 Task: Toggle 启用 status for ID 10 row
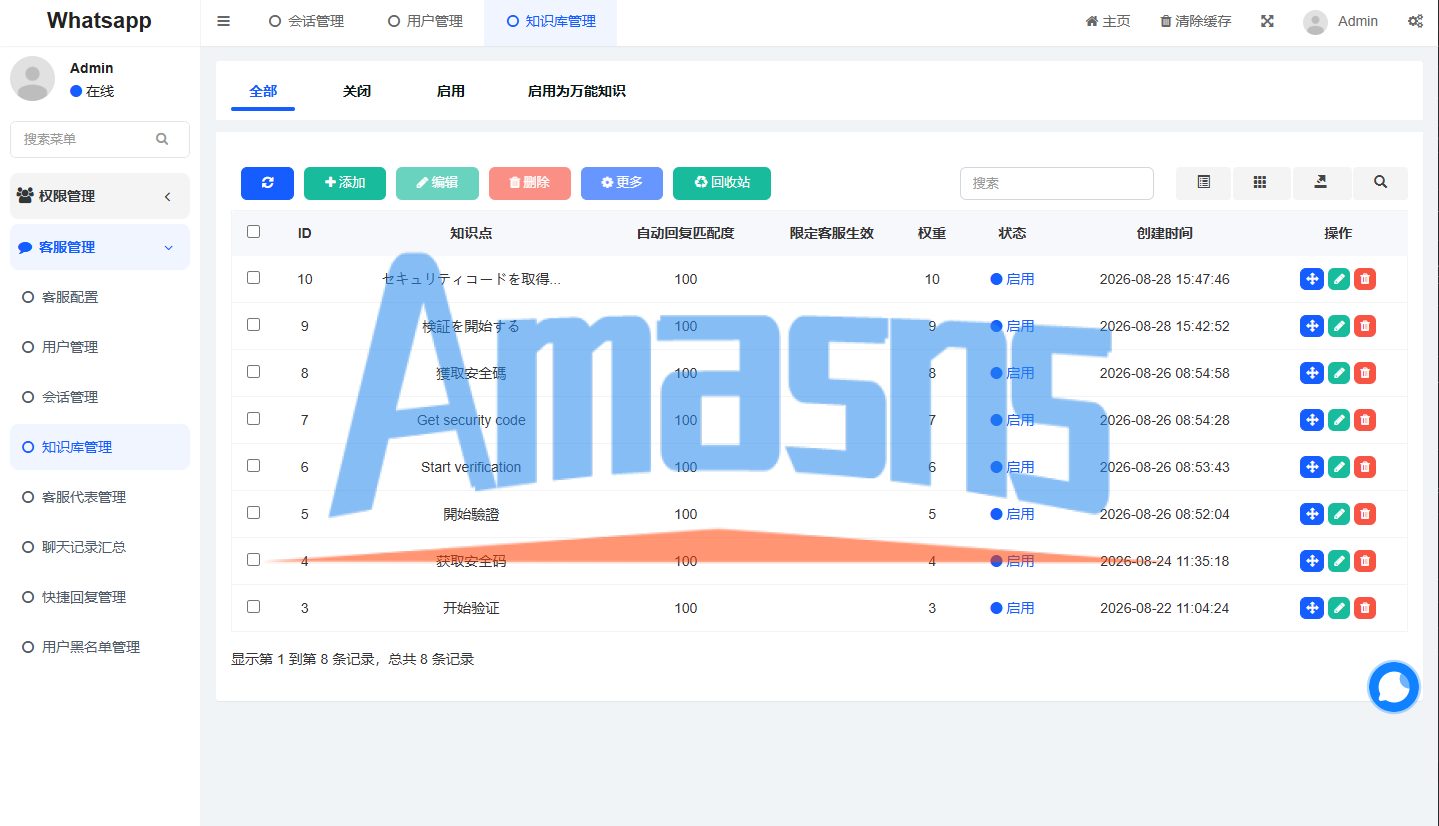click(x=1012, y=279)
